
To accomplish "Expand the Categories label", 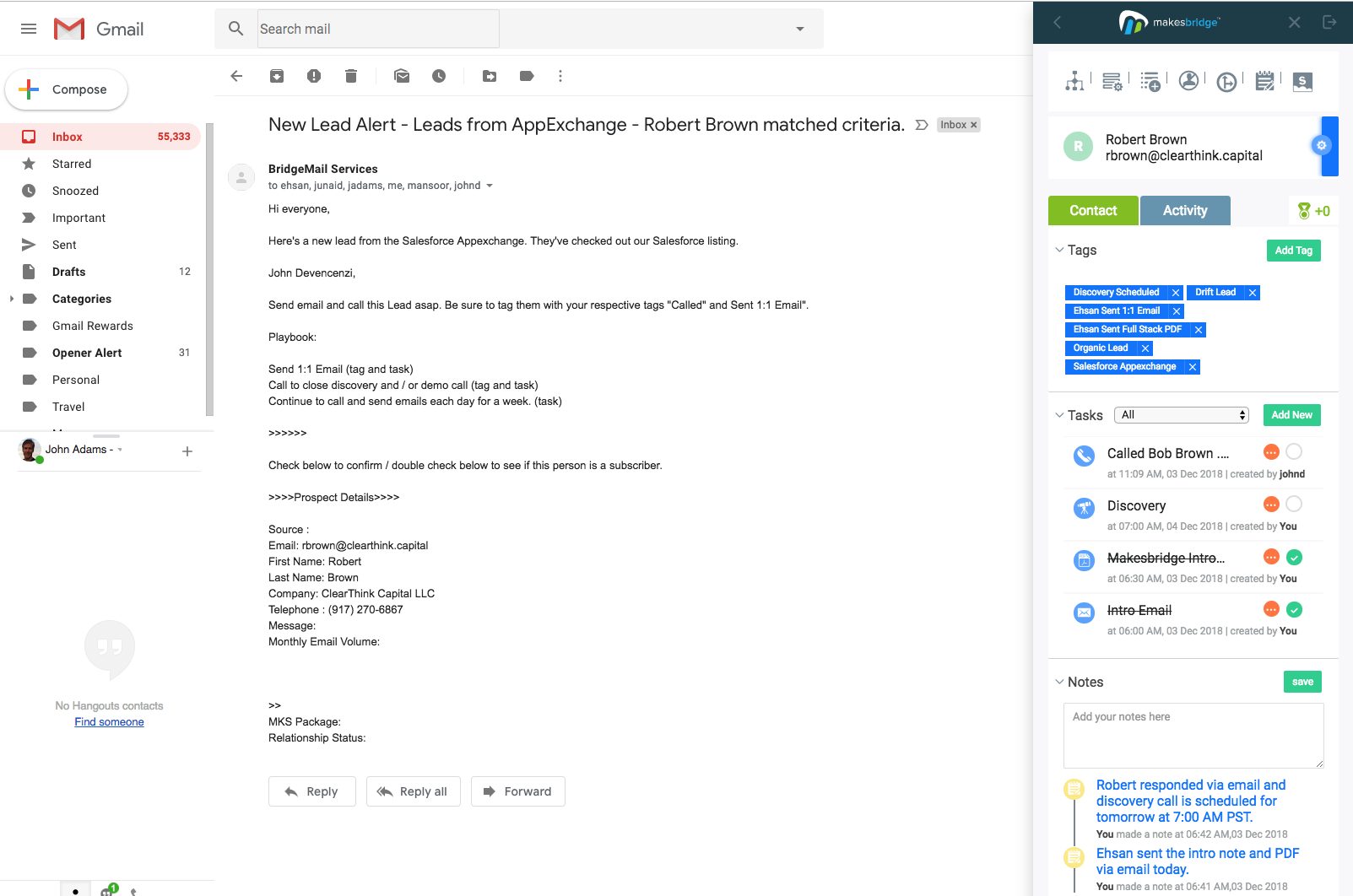I will (11, 299).
